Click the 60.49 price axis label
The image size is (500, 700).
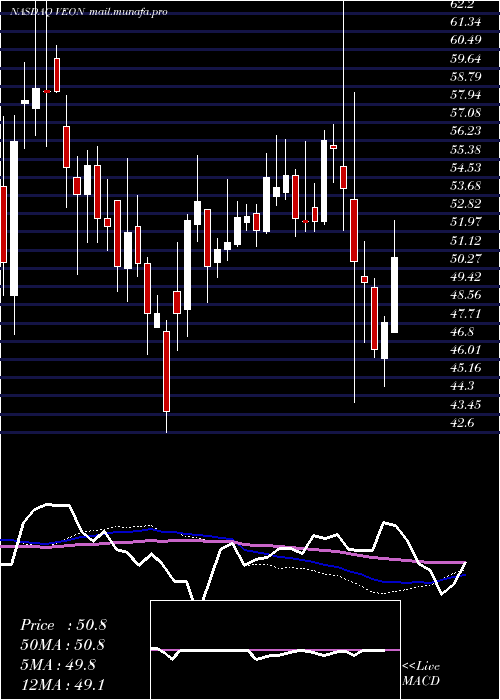[466, 39]
